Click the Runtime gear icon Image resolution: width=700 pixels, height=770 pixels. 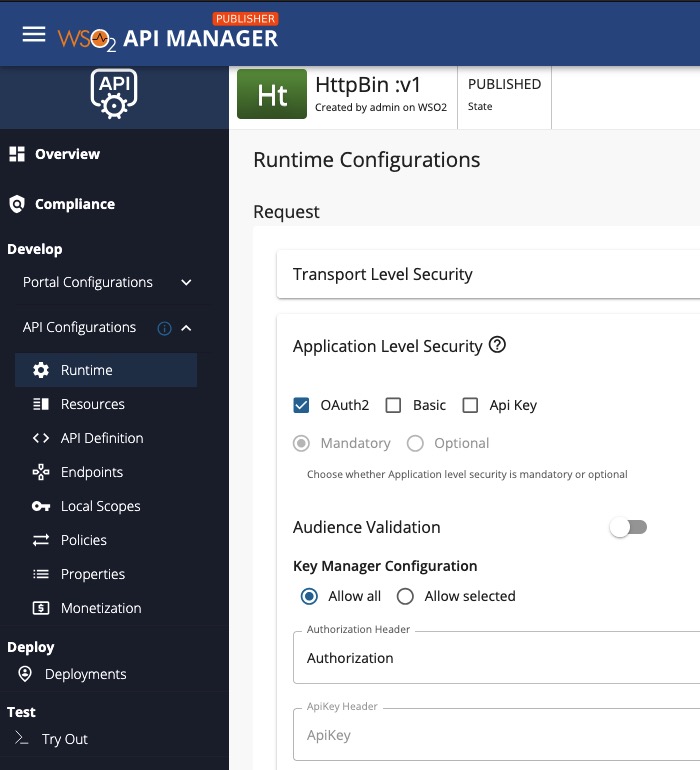coord(41,370)
